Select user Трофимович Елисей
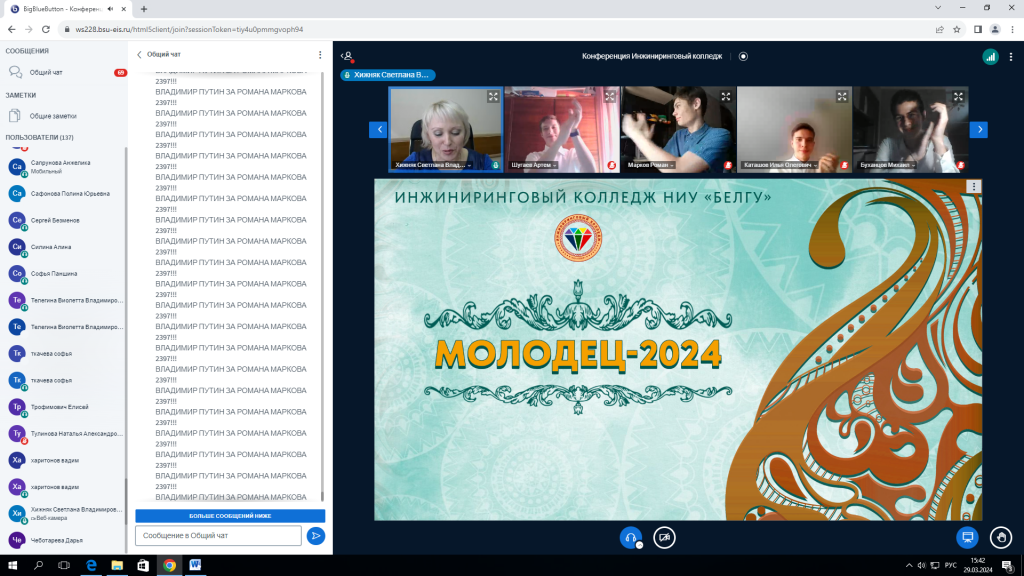Viewport: 1024px width, 576px height. pos(64,408)
